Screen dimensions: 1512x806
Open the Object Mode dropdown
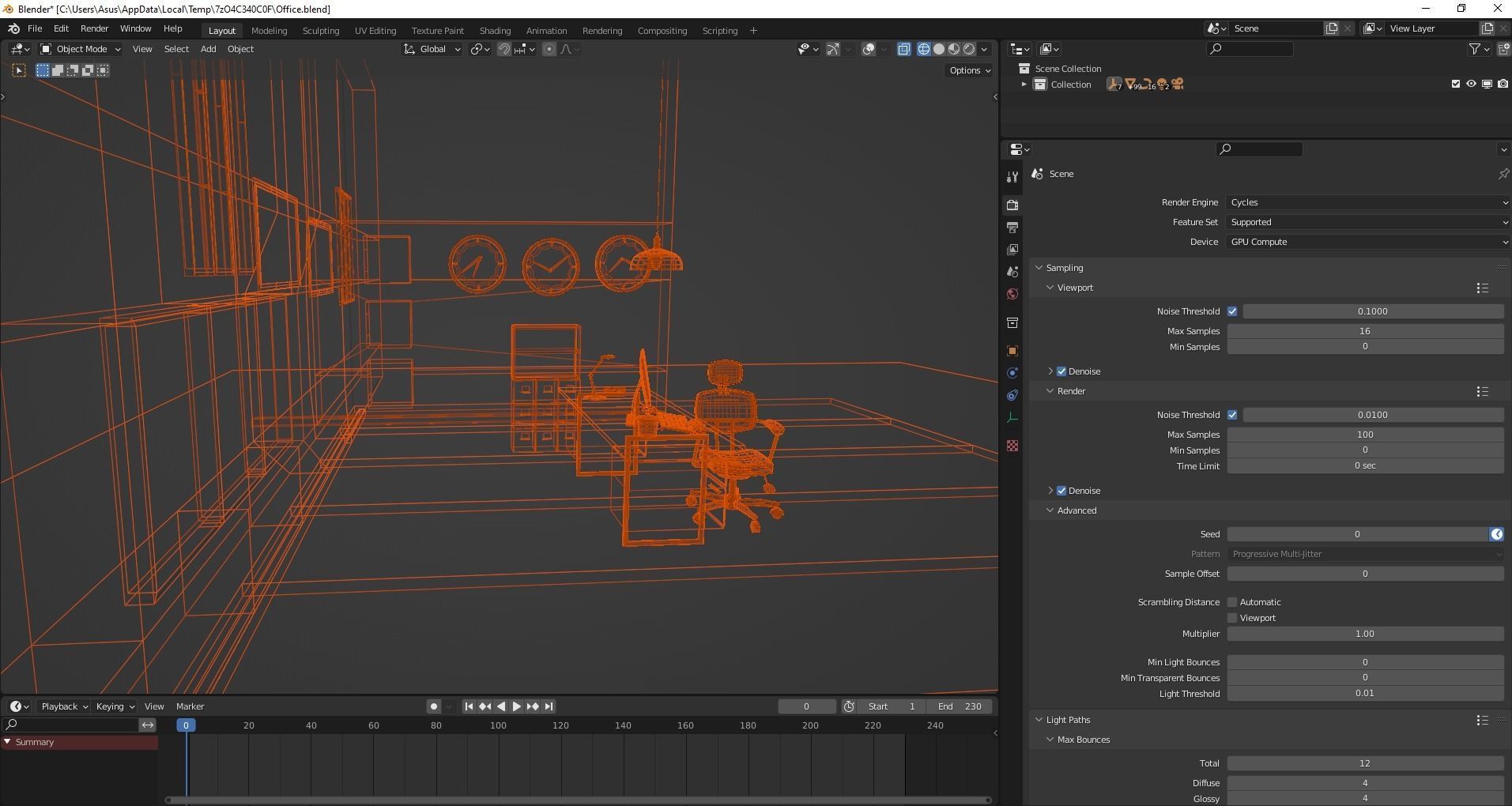point(81,49)
